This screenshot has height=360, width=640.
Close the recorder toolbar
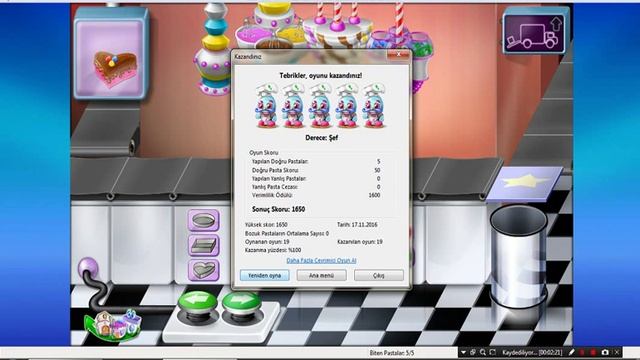[617, 352]
